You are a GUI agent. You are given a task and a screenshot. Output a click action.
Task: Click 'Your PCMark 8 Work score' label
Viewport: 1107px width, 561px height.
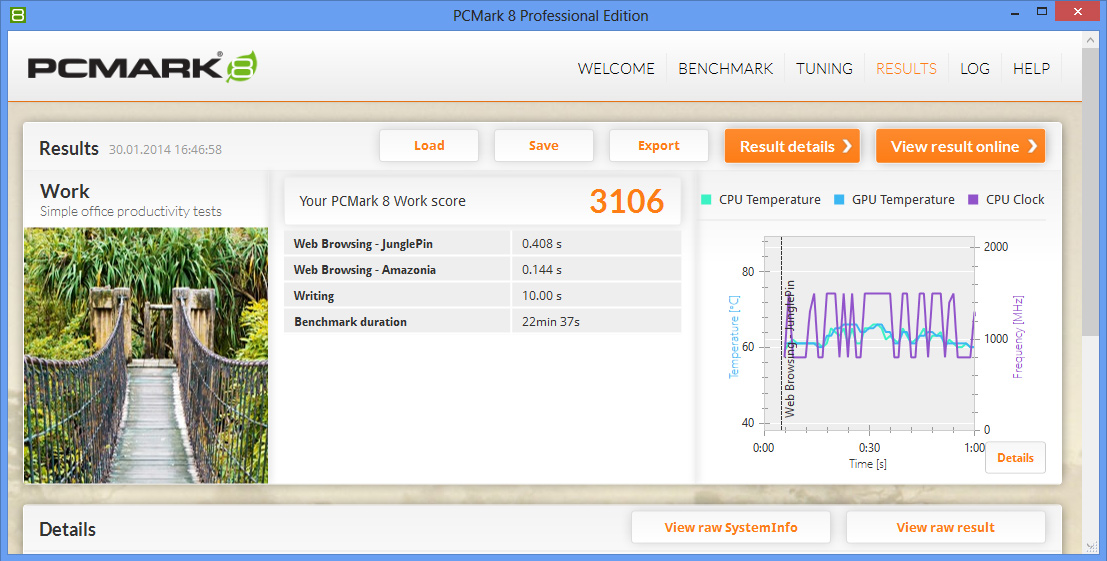382,201
